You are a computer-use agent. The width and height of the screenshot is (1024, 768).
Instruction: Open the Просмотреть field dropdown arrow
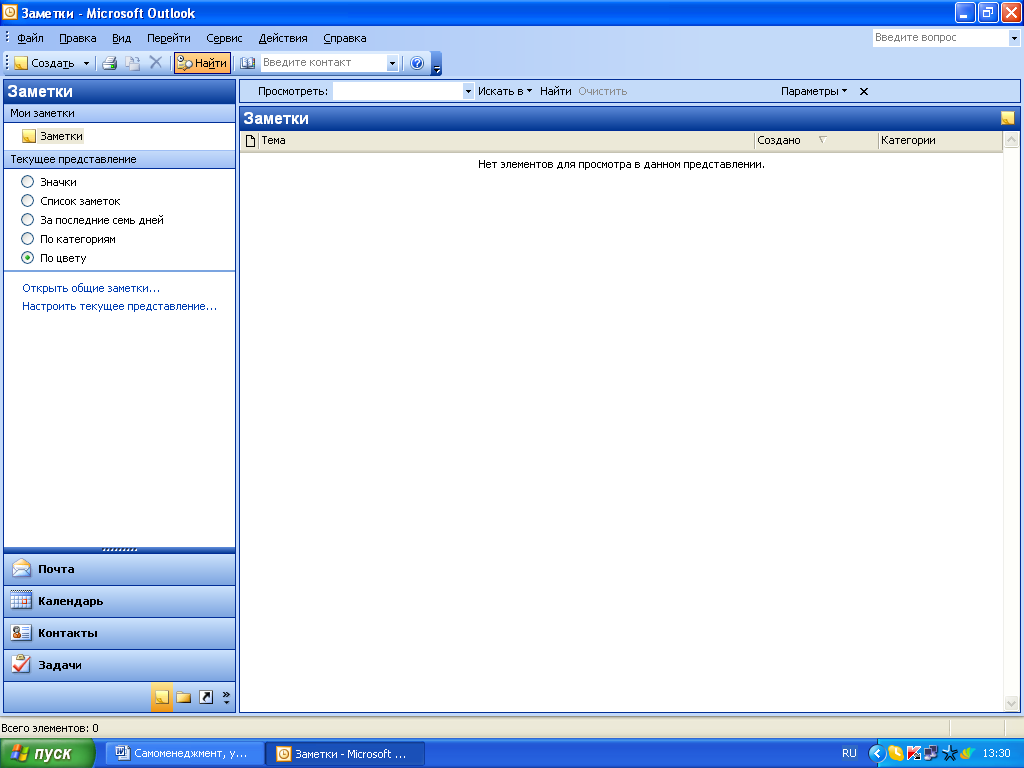tap(468, 91)
